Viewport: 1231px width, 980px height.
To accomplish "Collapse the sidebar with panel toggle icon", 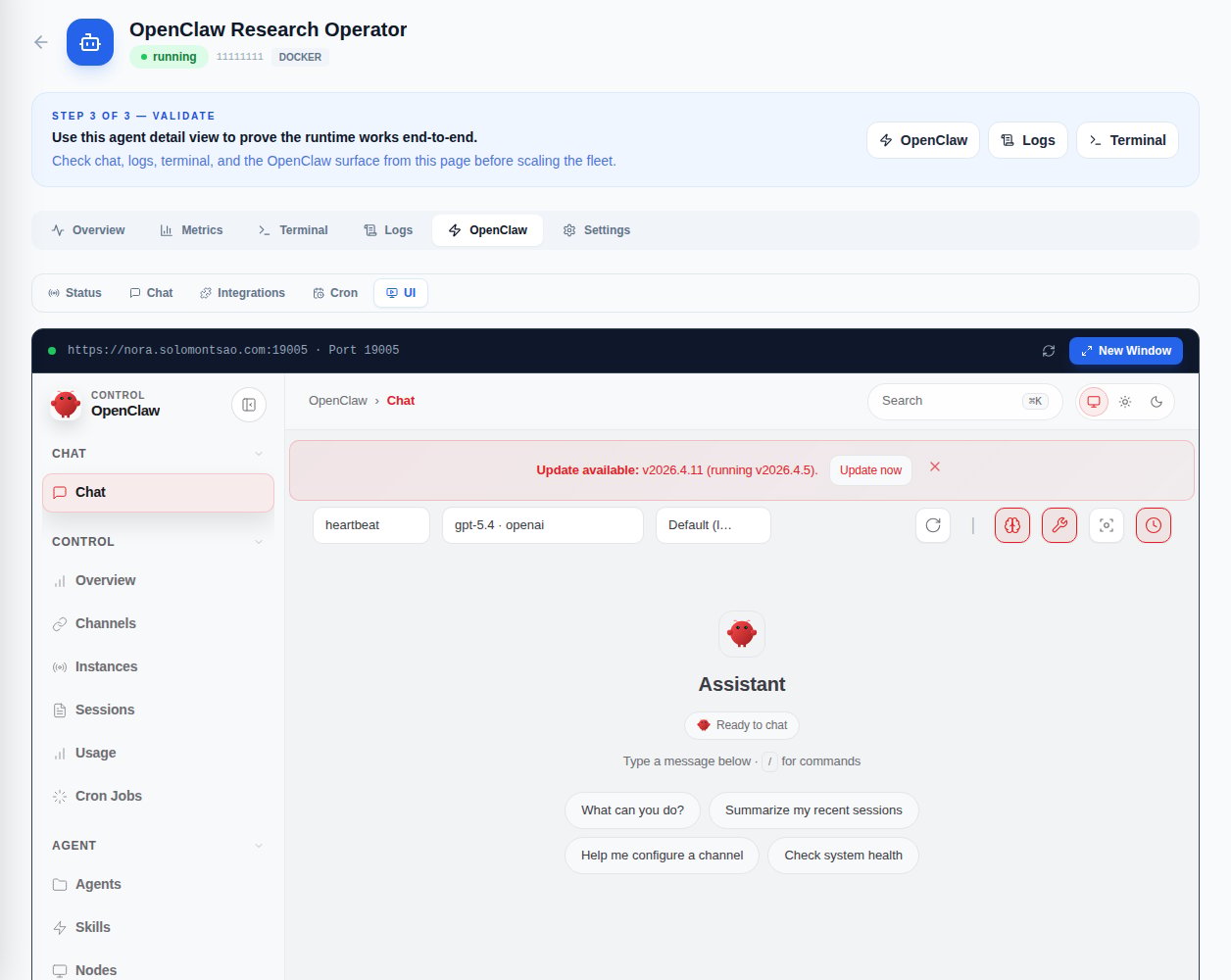I will 249,405.
